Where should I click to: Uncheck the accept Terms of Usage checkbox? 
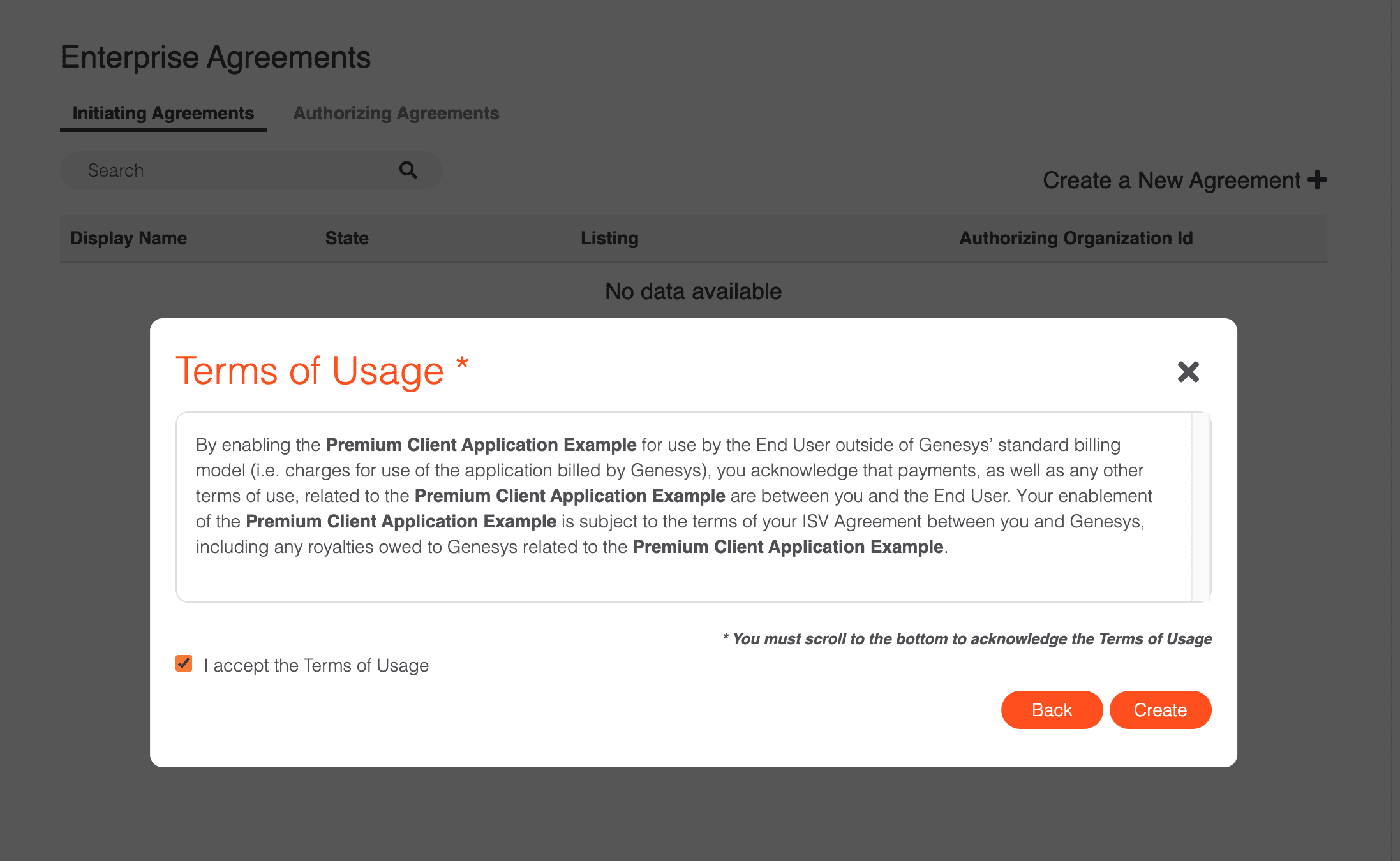click(184, 664)
